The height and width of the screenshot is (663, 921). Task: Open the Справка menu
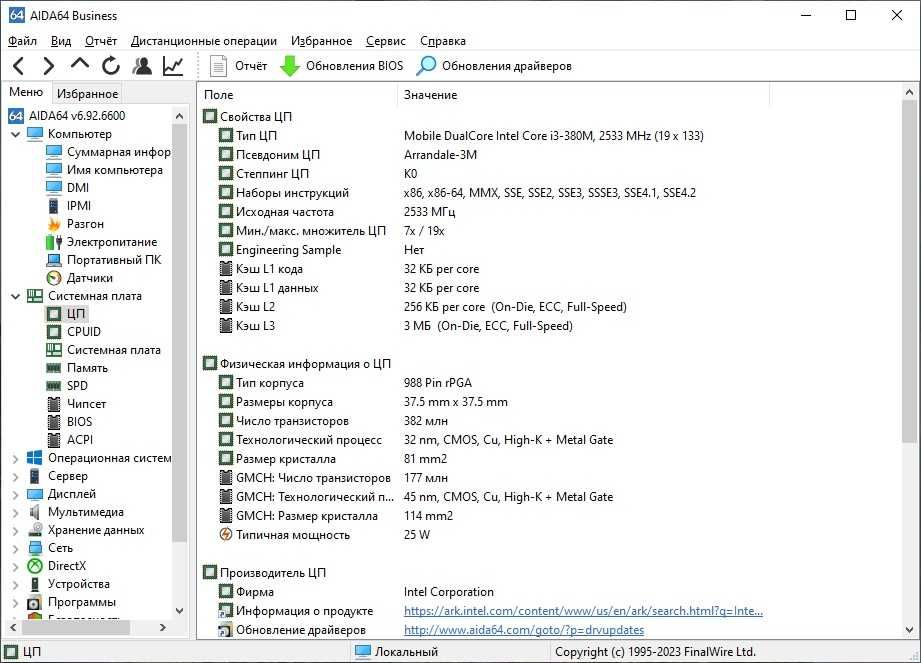point(443,41)
